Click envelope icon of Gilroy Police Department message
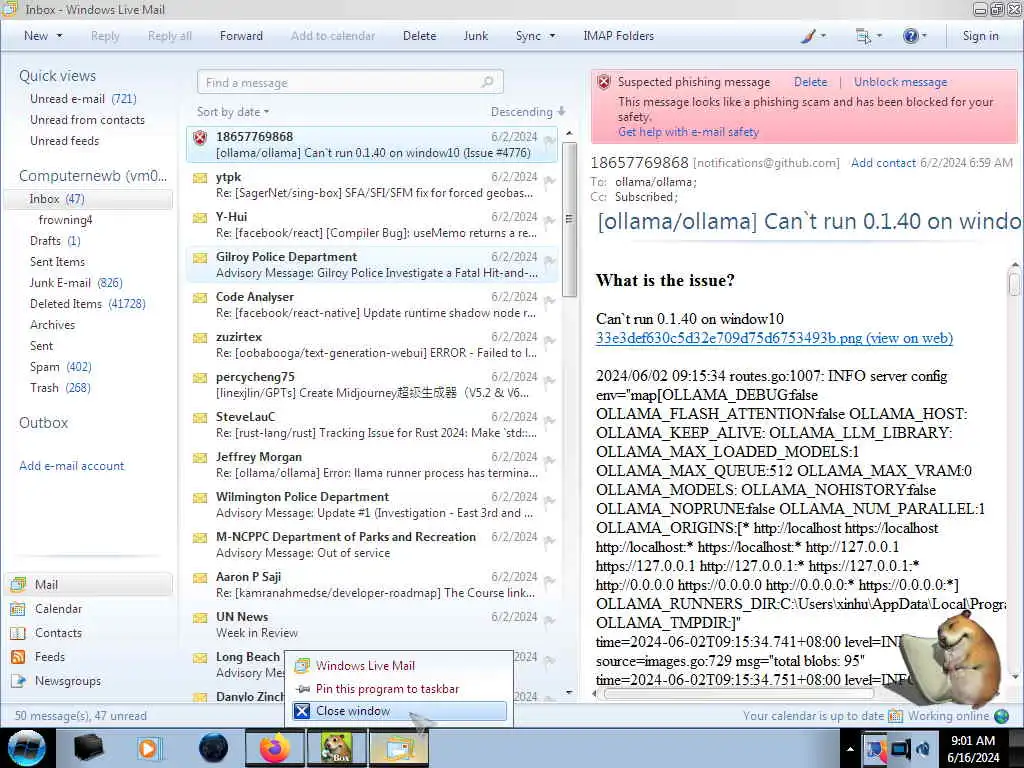 pyautogui.click(x=200, y=258)
